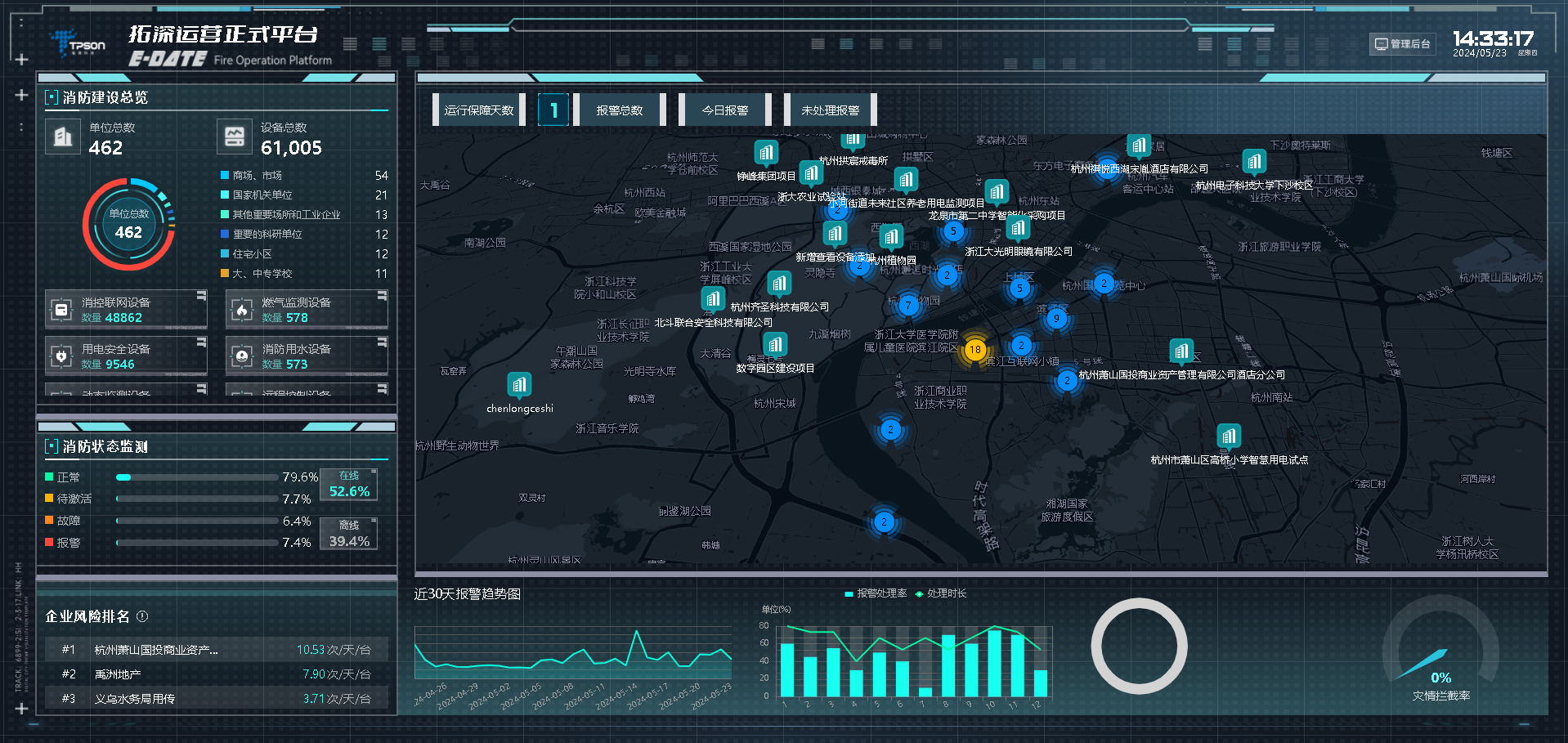Click the clock showing 14:33:17
The width and height of the screenshot is (1568, 743).
coord(1493,38)
